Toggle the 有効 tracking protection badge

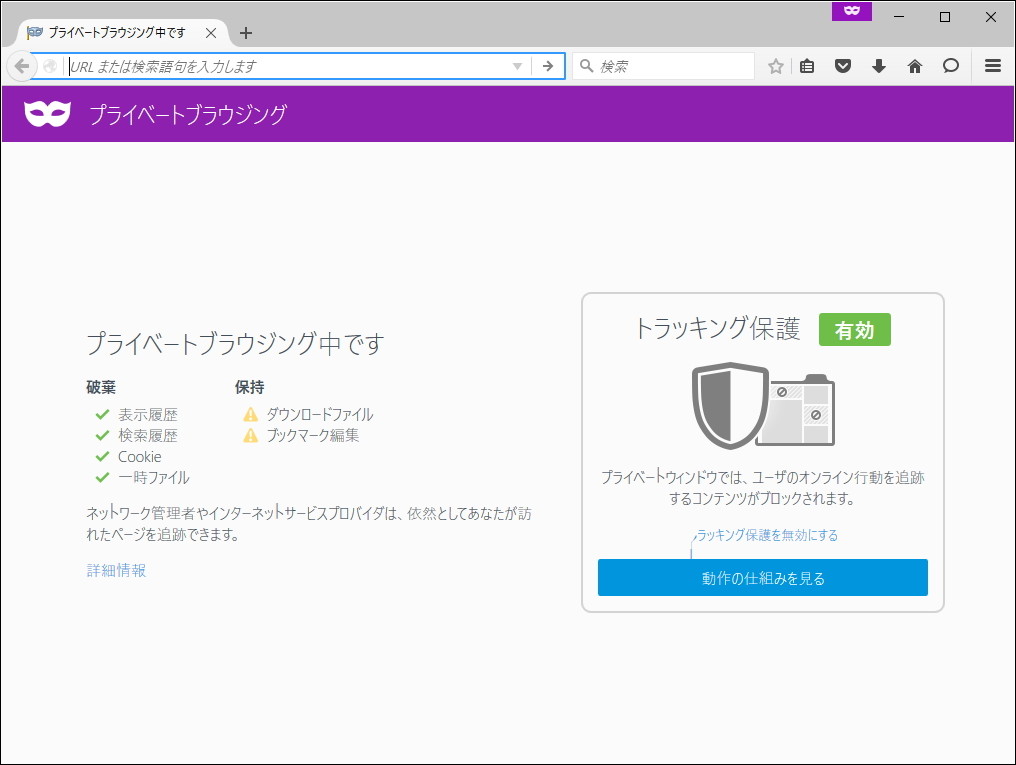pos(855,329)
